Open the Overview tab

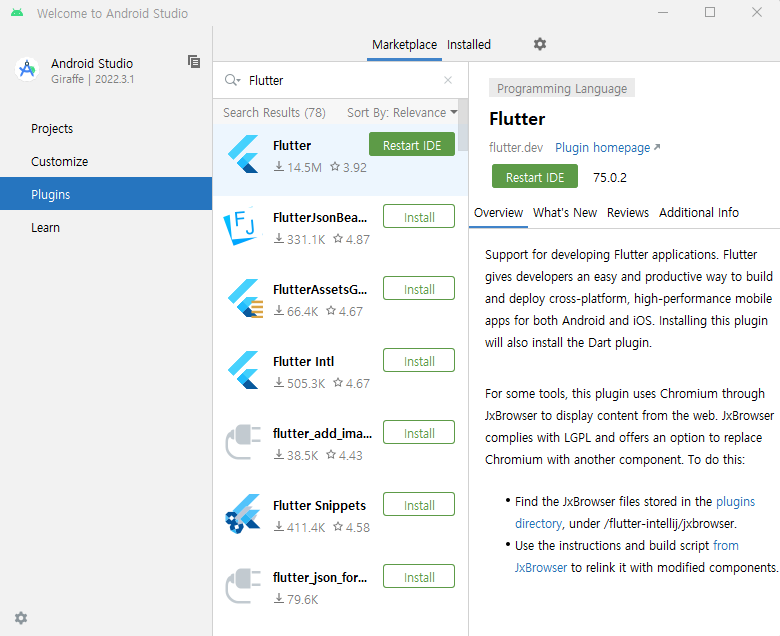click(x=498, y=213)
